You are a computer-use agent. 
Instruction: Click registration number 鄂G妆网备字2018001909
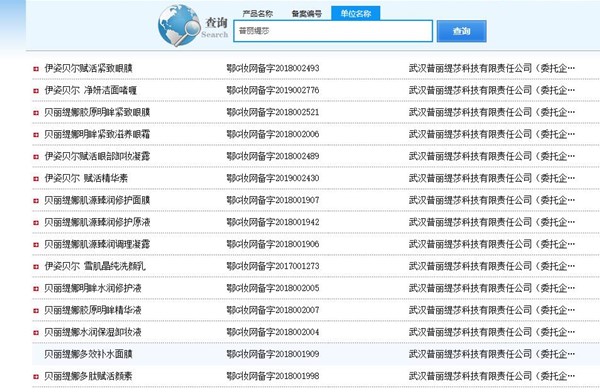tap(273, 354)
